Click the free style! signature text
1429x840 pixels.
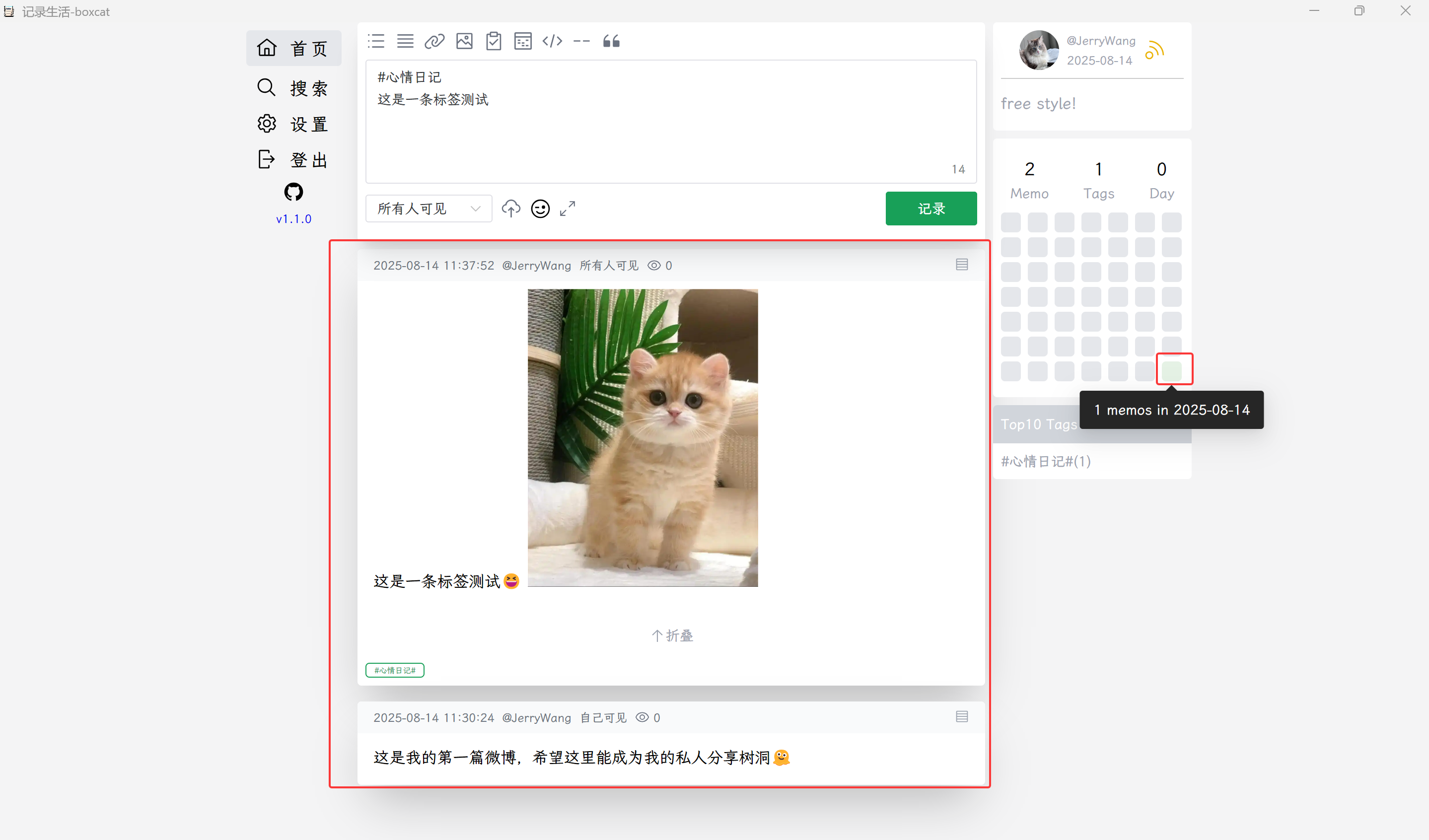[x=1038, y=104]
